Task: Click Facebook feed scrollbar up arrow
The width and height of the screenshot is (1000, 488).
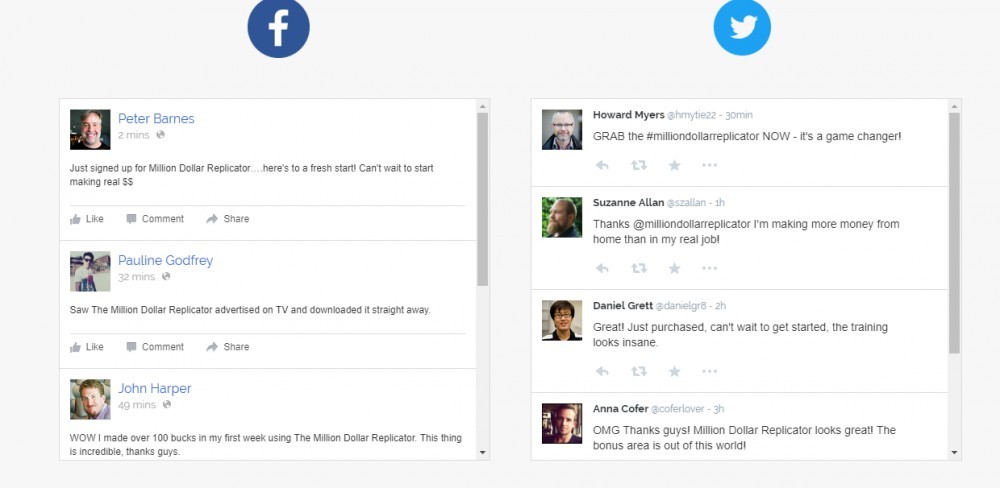Action: click(x=483, y=106)
